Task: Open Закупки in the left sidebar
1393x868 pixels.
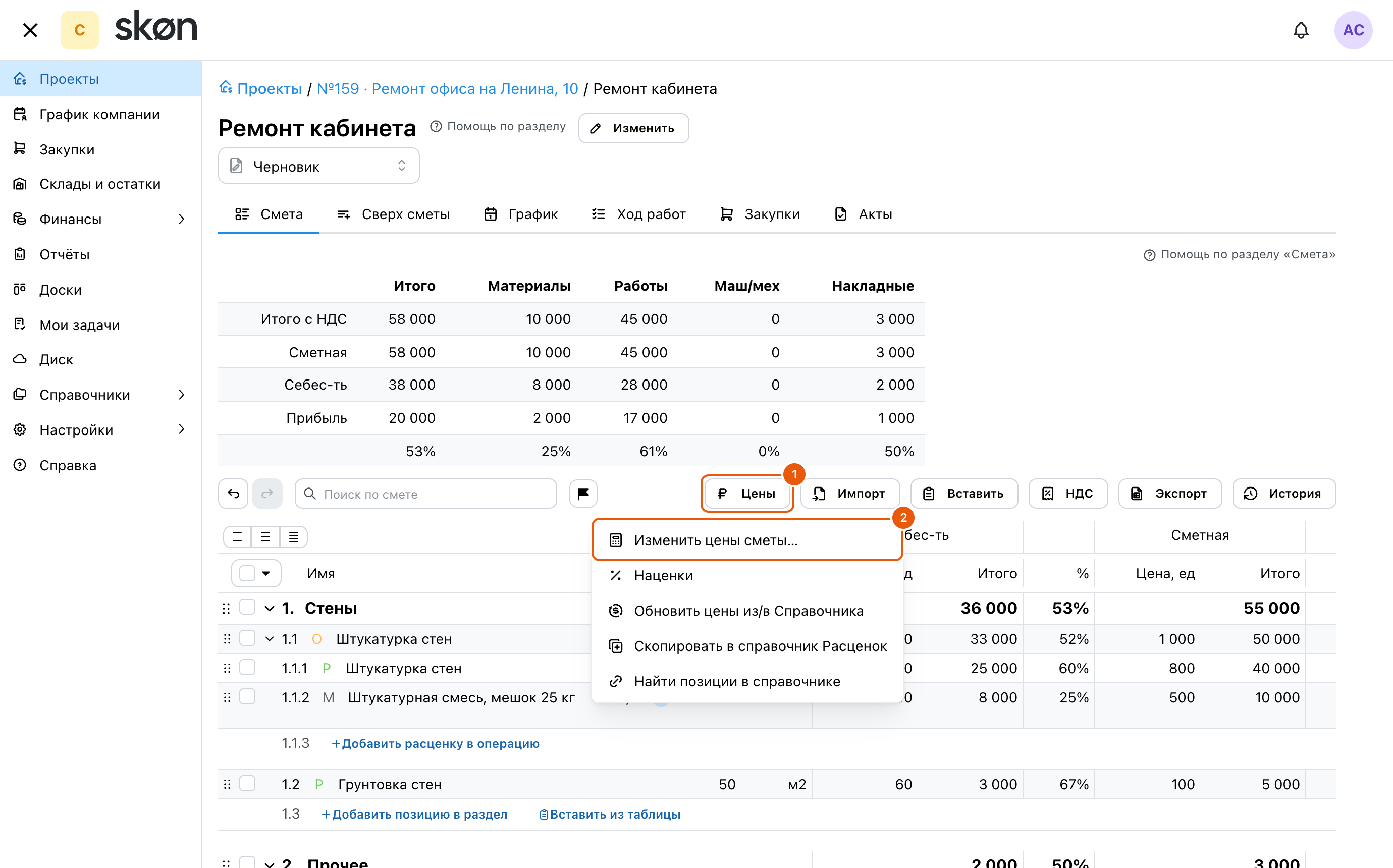Action: (x=100, y=149)
